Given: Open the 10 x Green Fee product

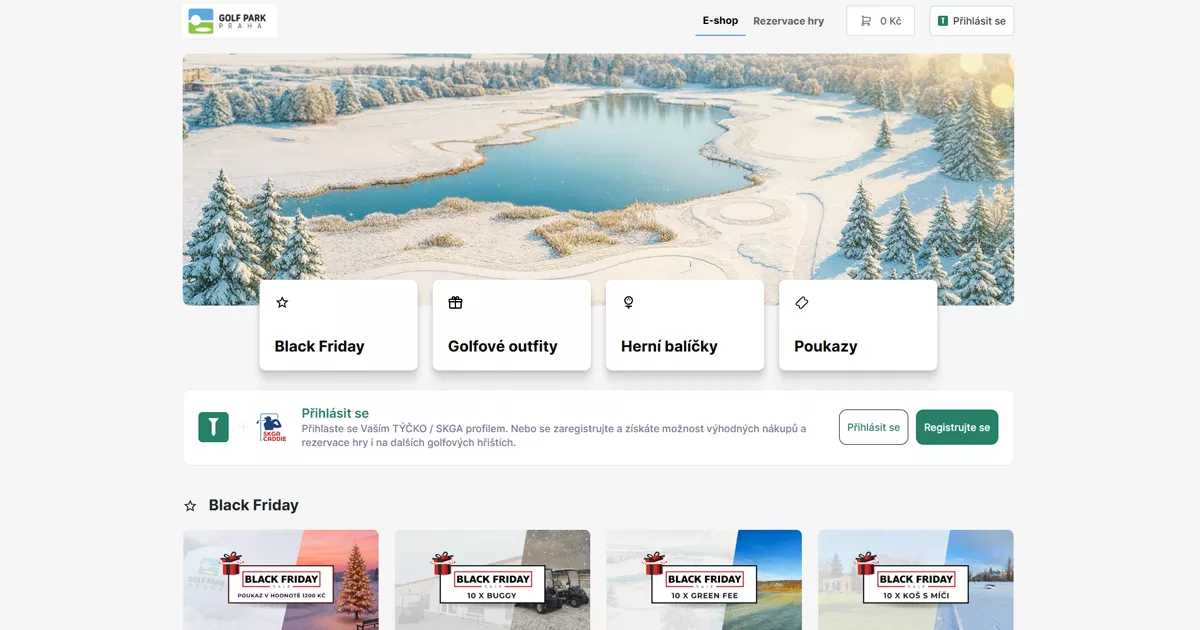Looking at the screenshot, I should [704, 580].
